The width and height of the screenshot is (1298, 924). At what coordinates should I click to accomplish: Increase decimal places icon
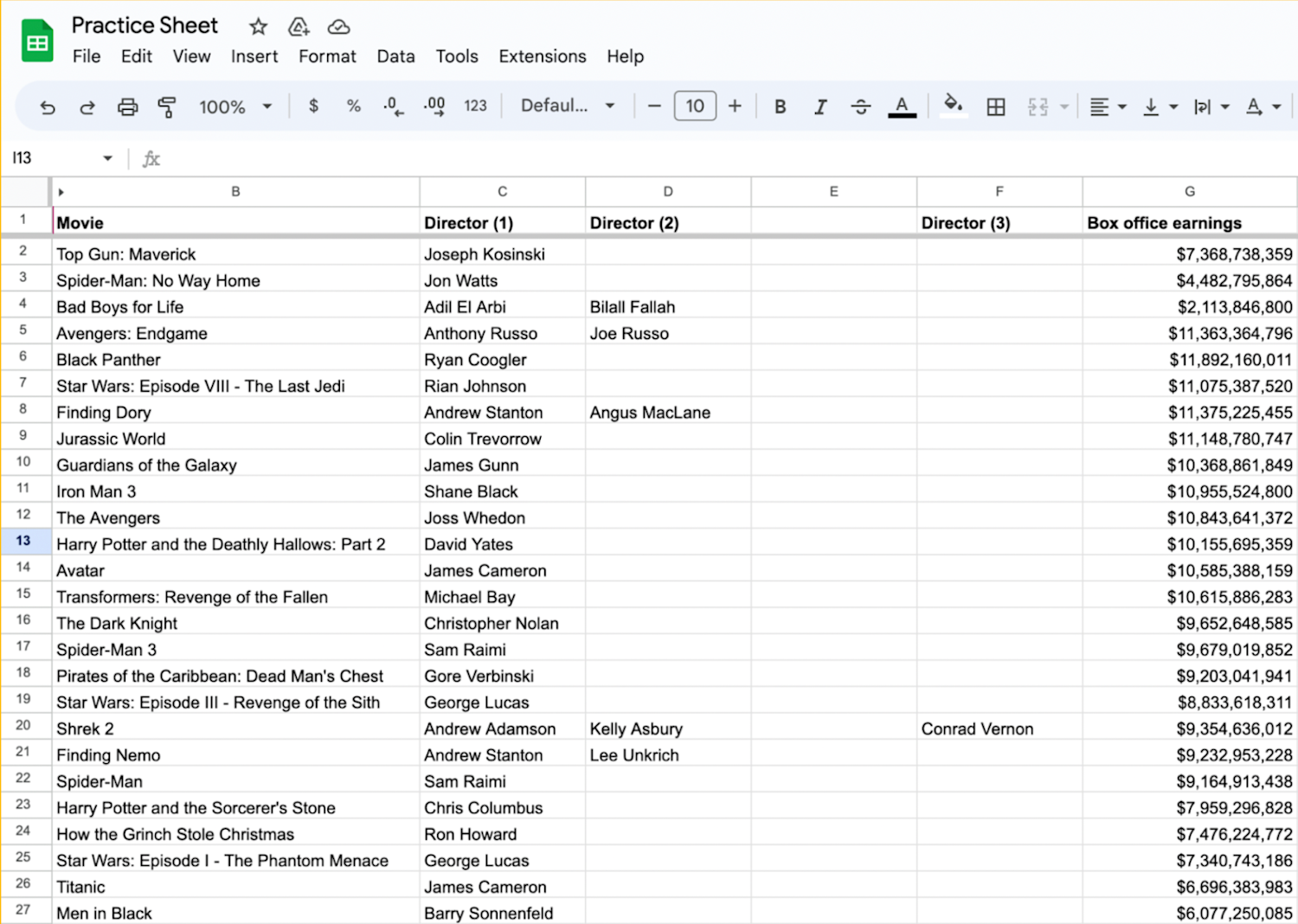pos(434,106)
